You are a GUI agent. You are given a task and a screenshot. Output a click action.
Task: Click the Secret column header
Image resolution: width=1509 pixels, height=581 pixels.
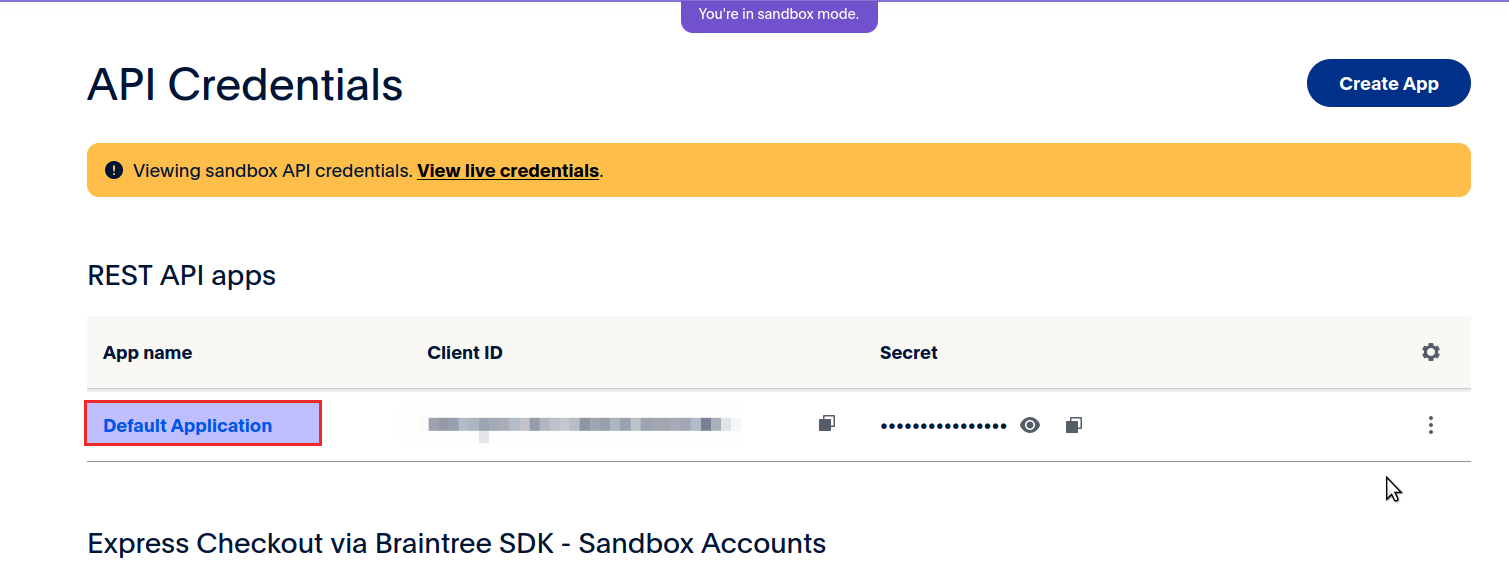point(908,353)
